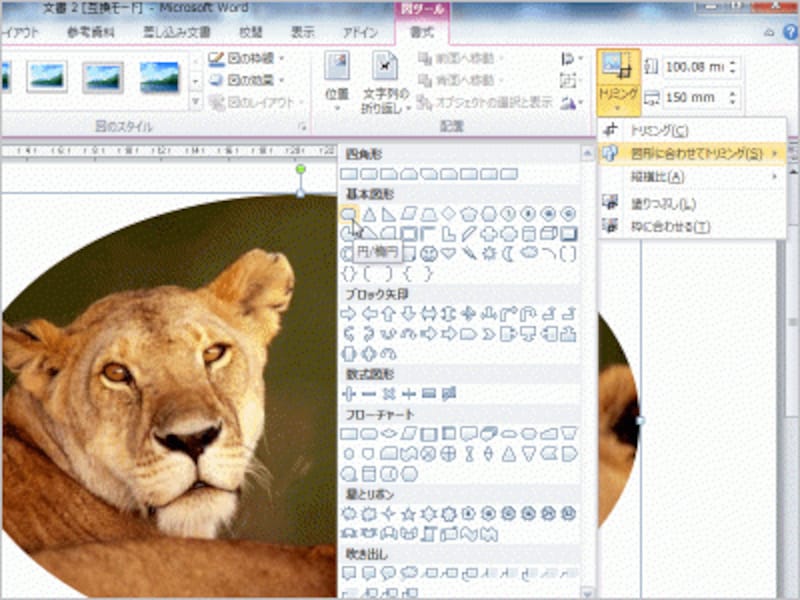This screenshot has width=800, height=600.
Task: Choose the Left Arrow block arrow
Action: point(369,314)
